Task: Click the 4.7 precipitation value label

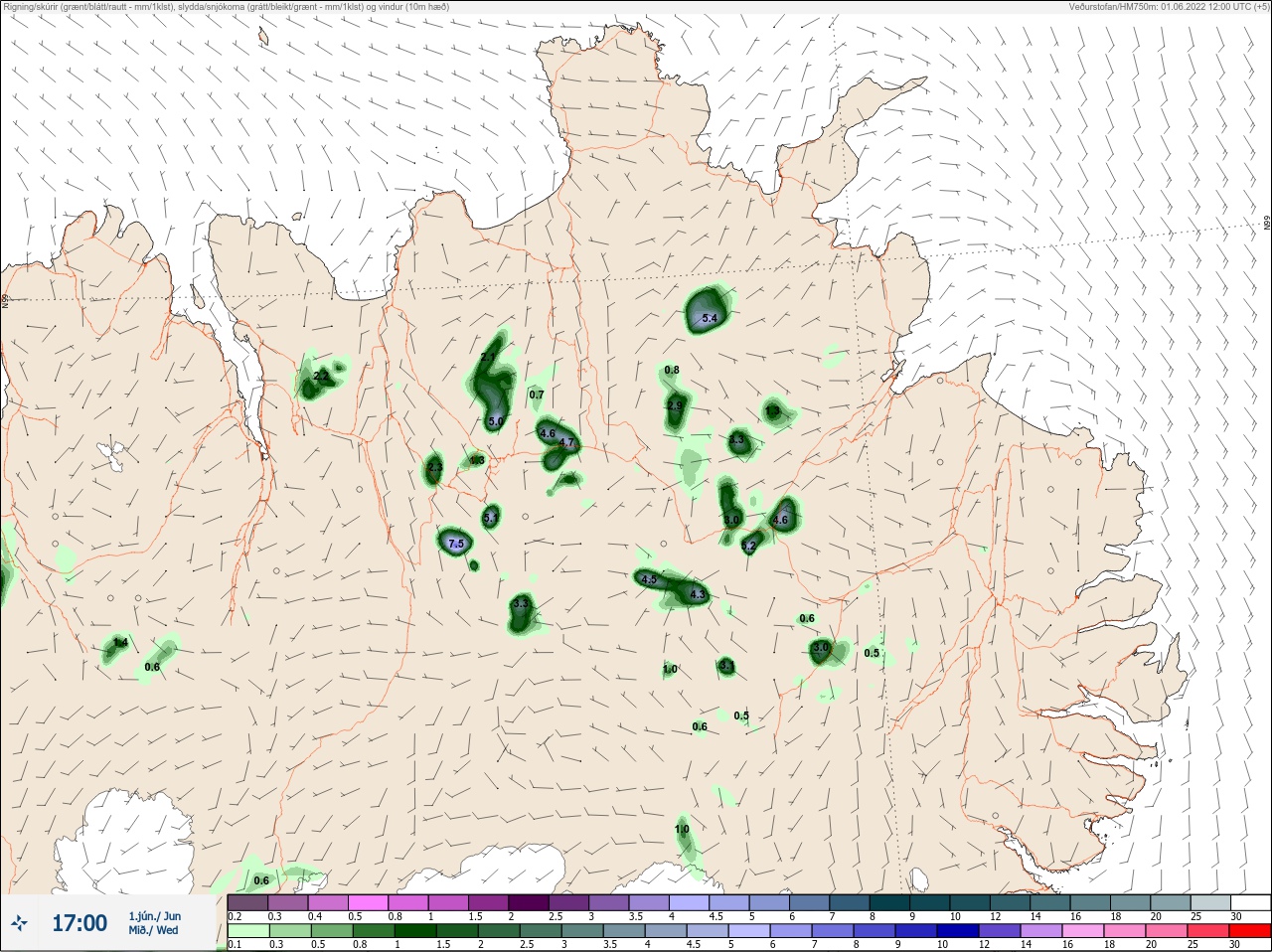Action: (566, 442)
